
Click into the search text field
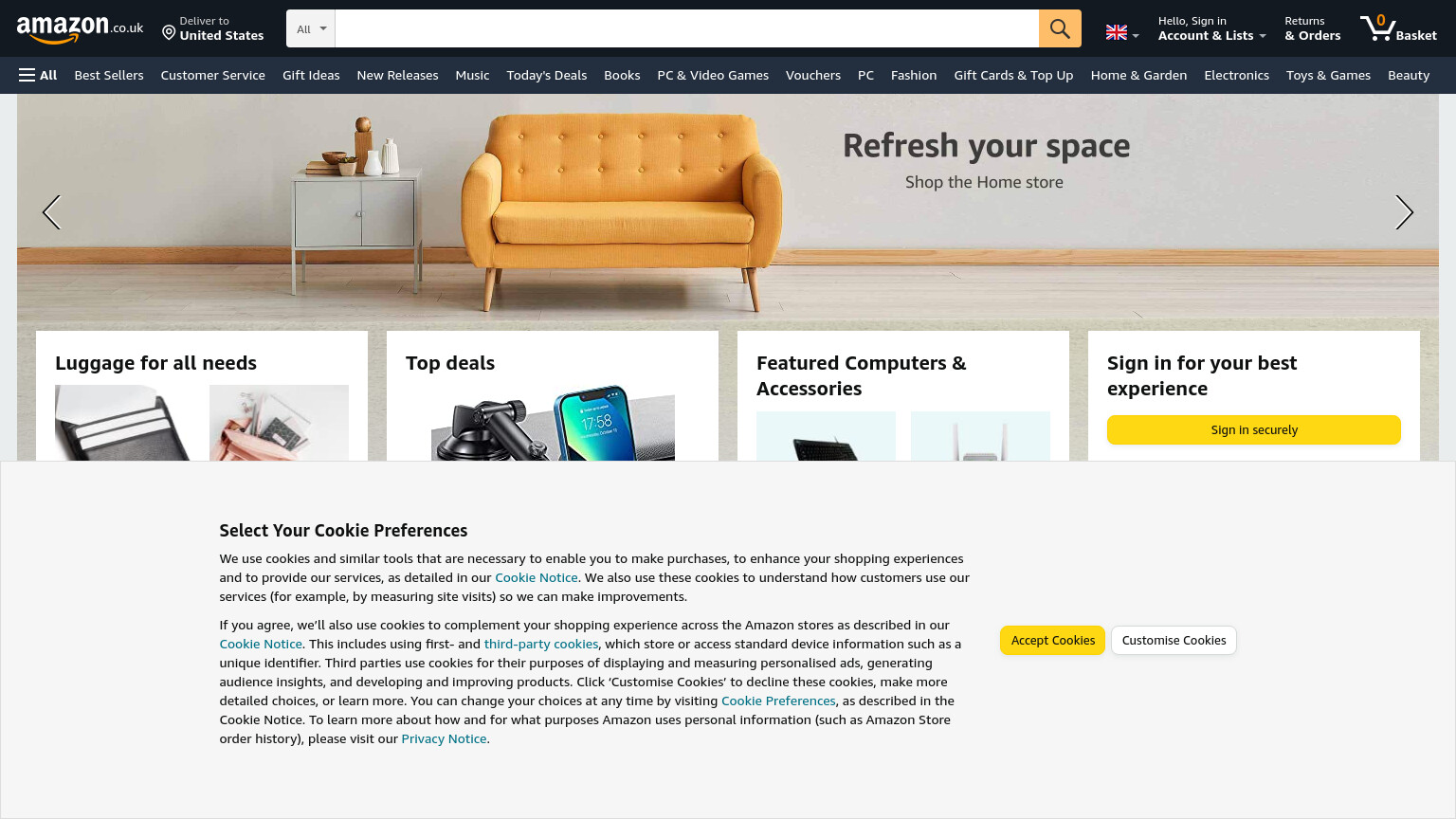[x=686, y=28]
